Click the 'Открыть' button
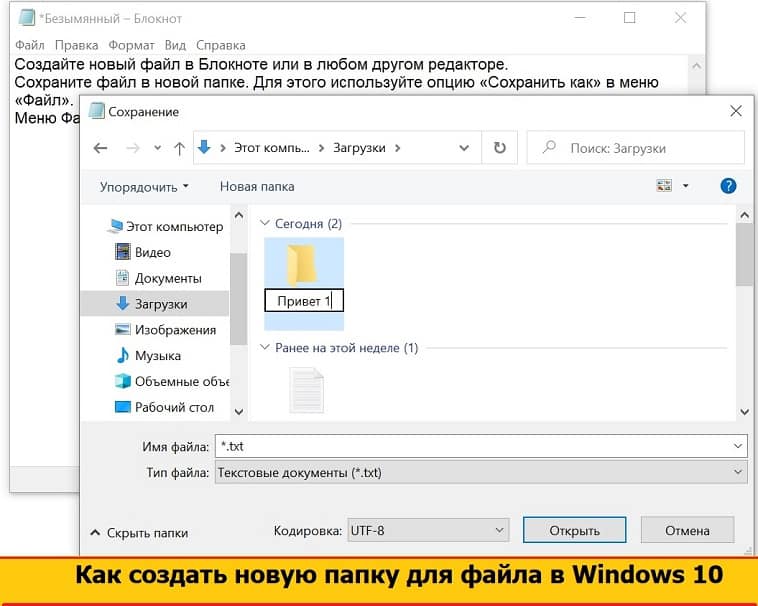This screenshot has height=606, width=758. click(574, 530)
